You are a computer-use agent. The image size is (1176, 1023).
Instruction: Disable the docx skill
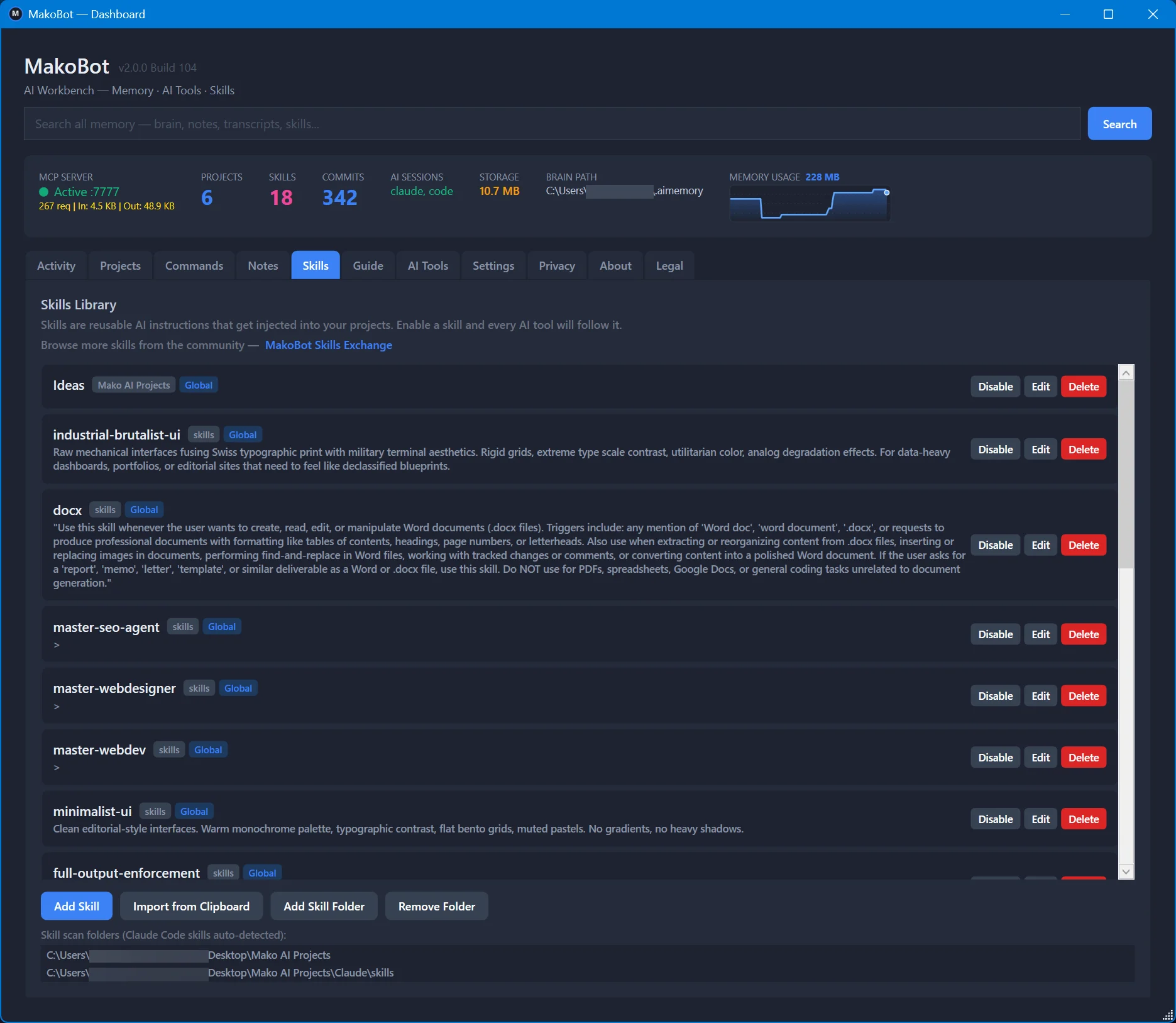pos(995,545)
